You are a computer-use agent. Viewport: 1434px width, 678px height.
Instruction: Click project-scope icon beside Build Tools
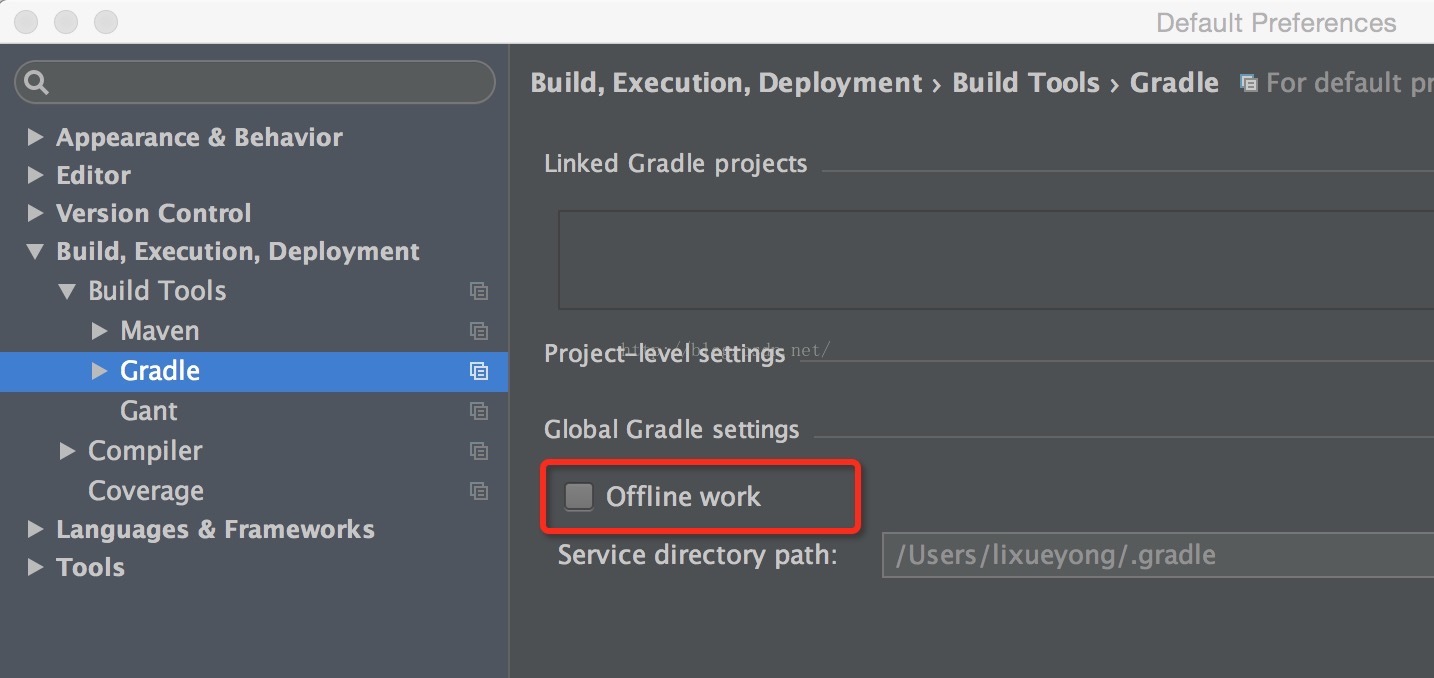click(x=479, y=291)
